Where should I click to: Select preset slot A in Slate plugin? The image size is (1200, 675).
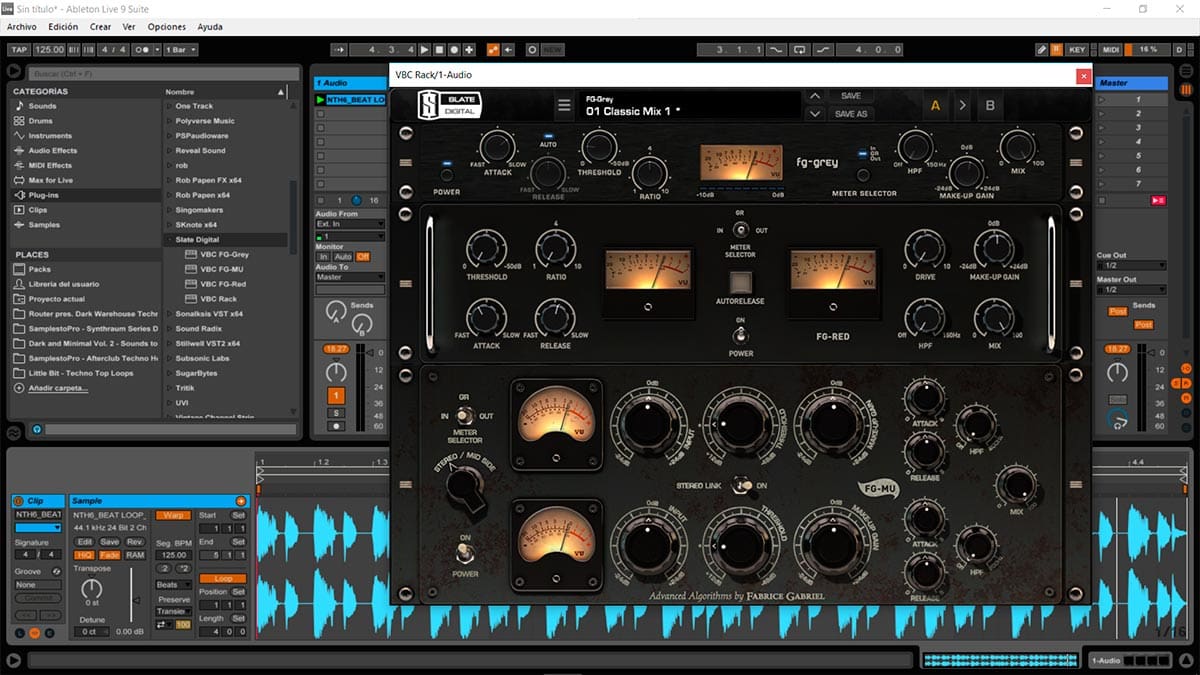pyautogui.click(x=936, y=105)
